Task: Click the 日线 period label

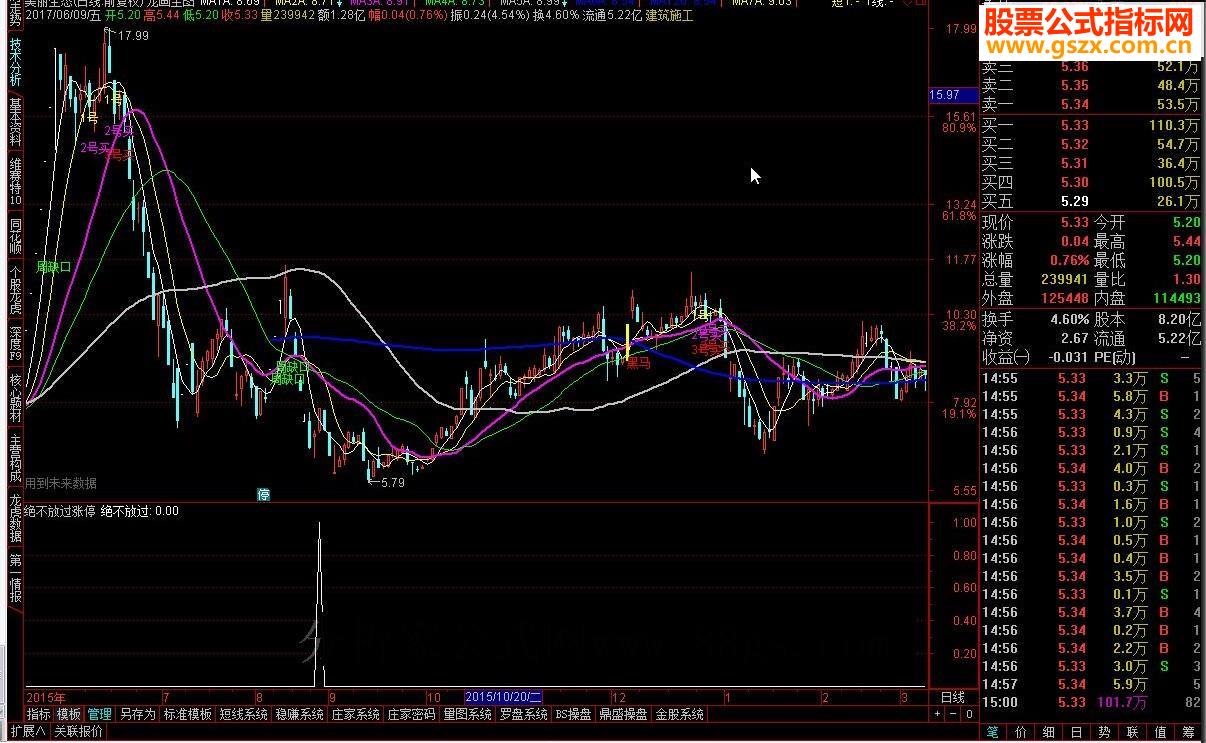Action: (x=952, y=697)
